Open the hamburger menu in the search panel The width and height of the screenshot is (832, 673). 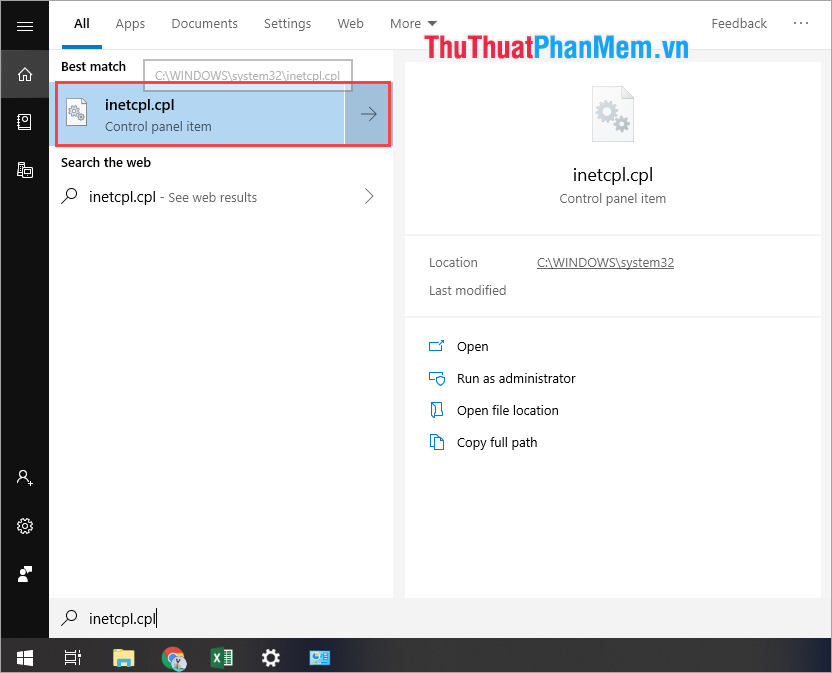pos(24,24)
